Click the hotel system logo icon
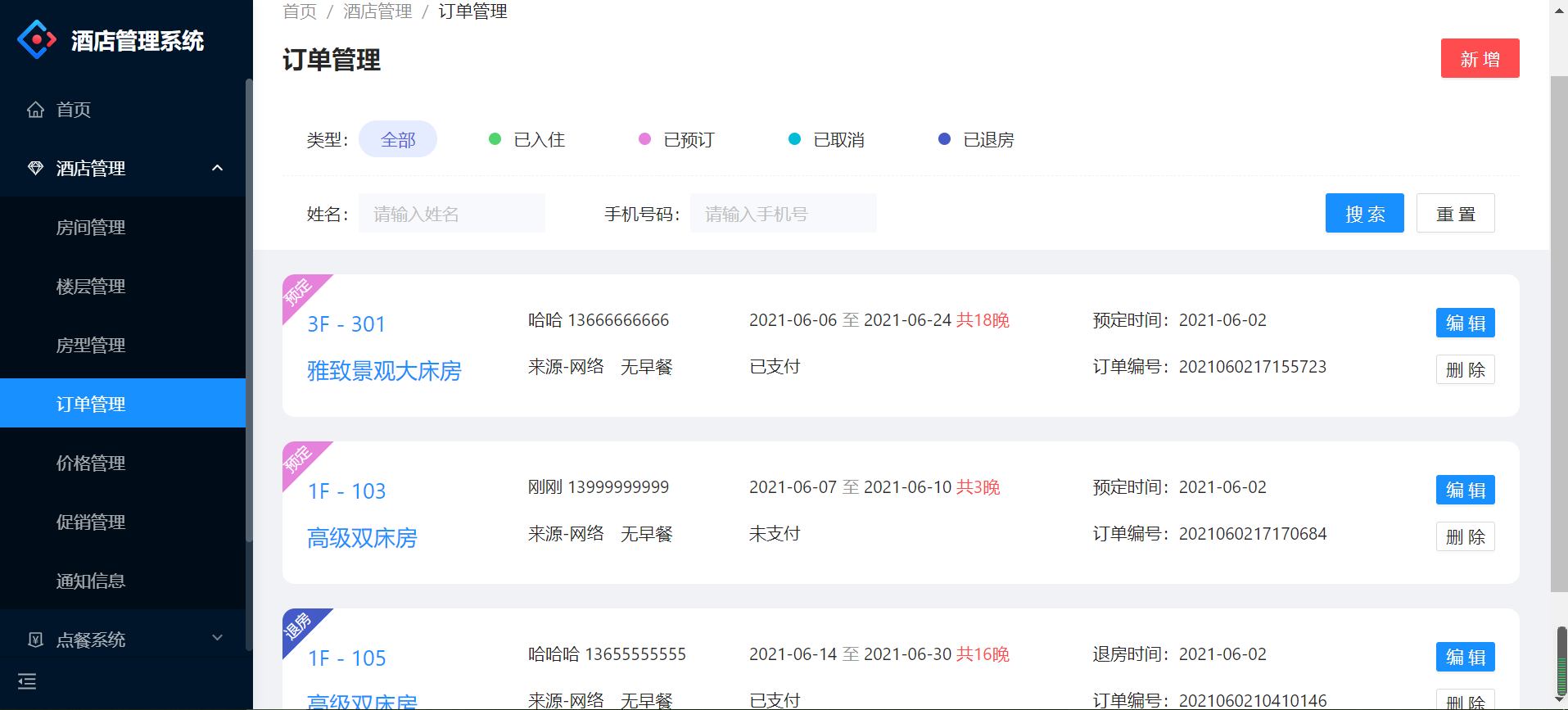The image size is (1568, 710). coord(37,39)
